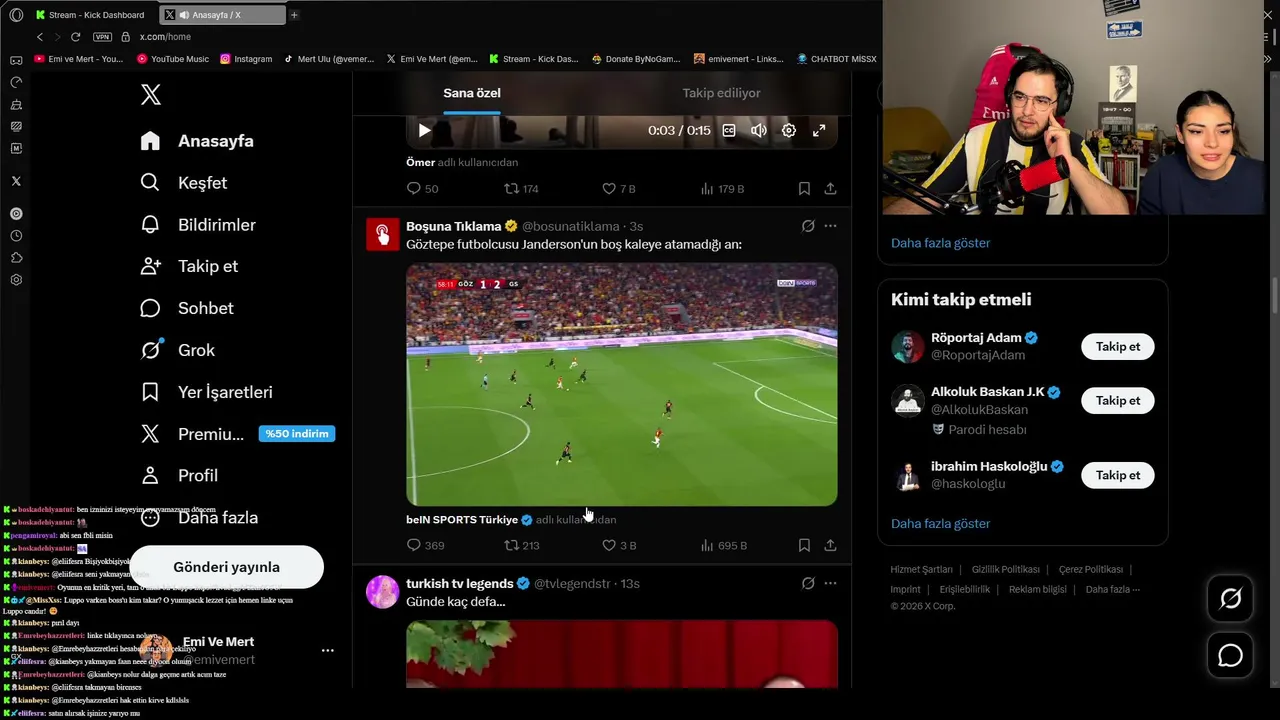Open Grok explain on Boşuna Tıklama post
1280x720 pixels.
coord(808,226)
